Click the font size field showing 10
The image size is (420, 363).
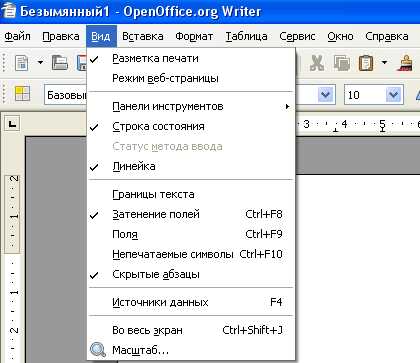[x=365, y=95]
